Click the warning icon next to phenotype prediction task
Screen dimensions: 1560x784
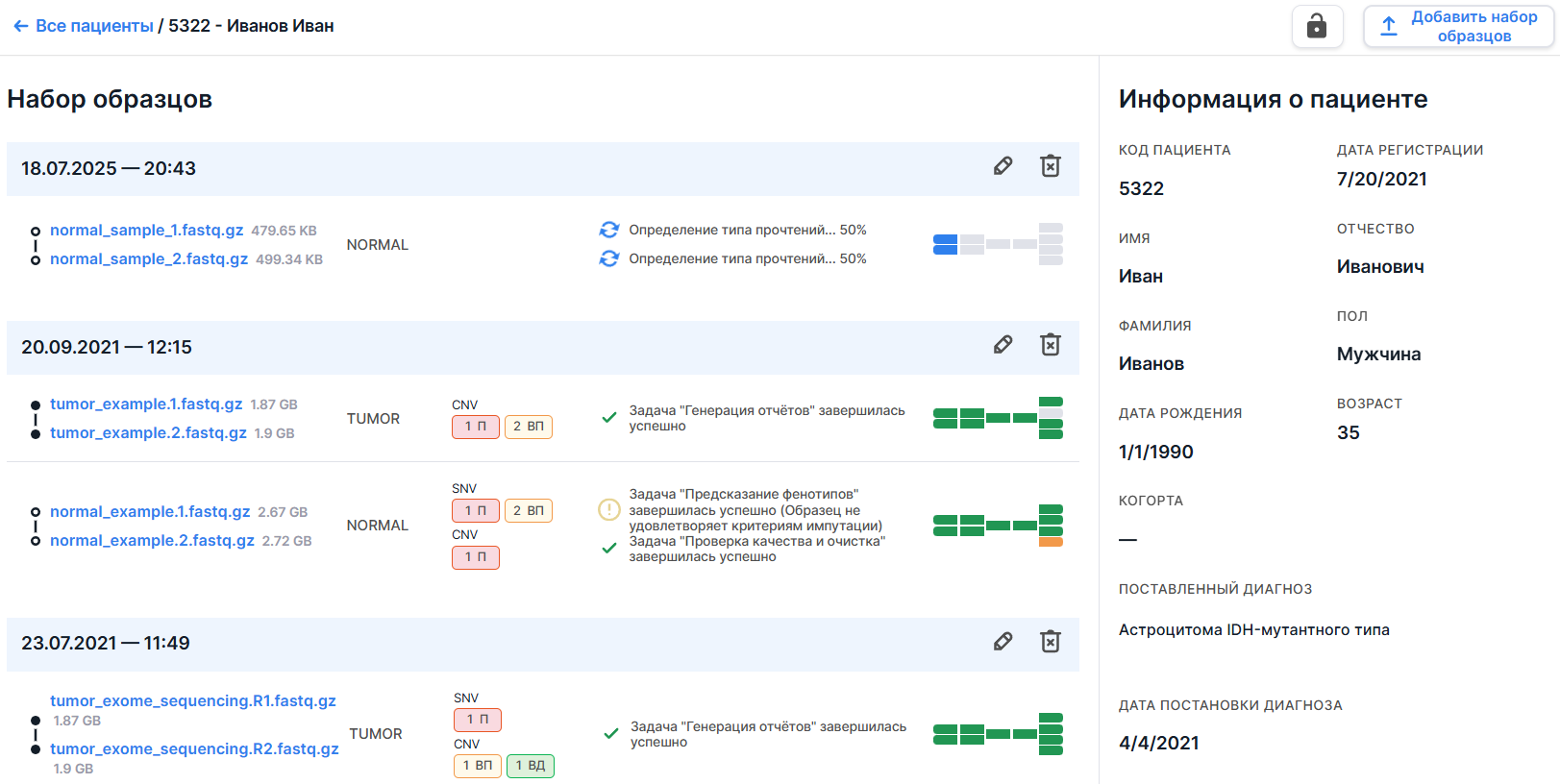[x=608, y=509]
